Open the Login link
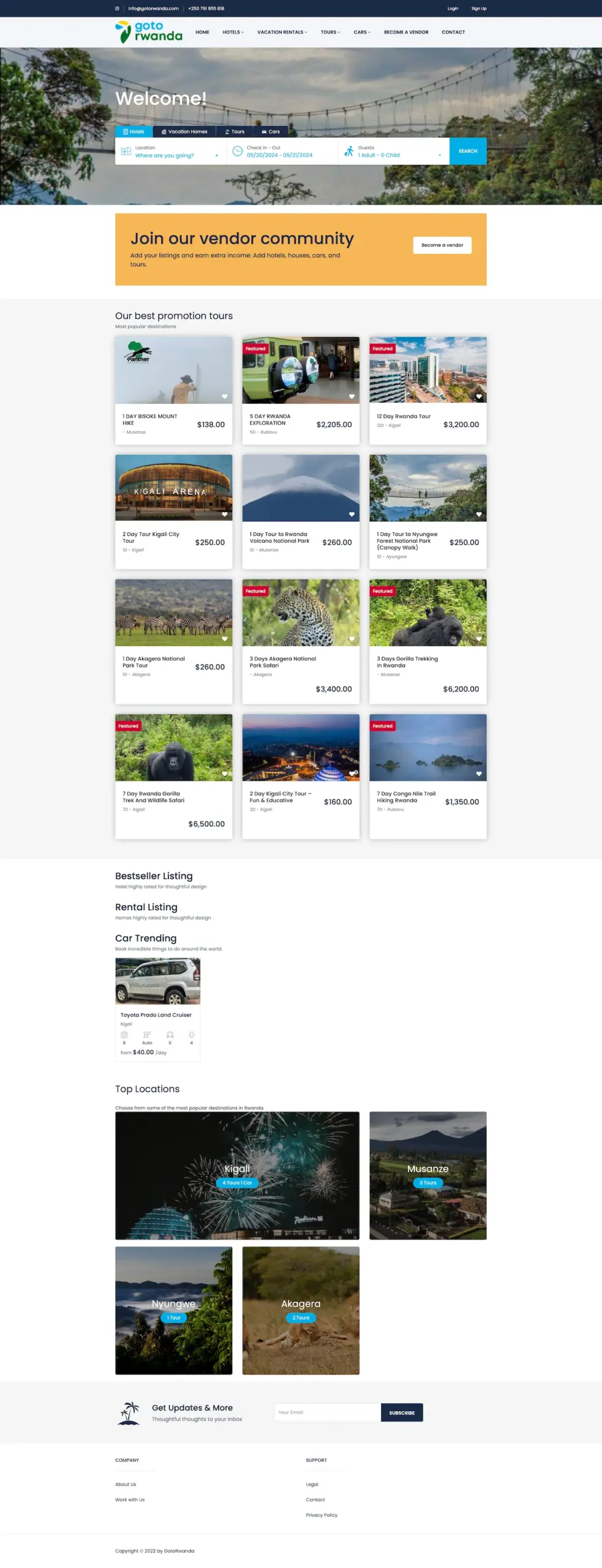This screenshot has width=602, height=1568. point(453,9)
